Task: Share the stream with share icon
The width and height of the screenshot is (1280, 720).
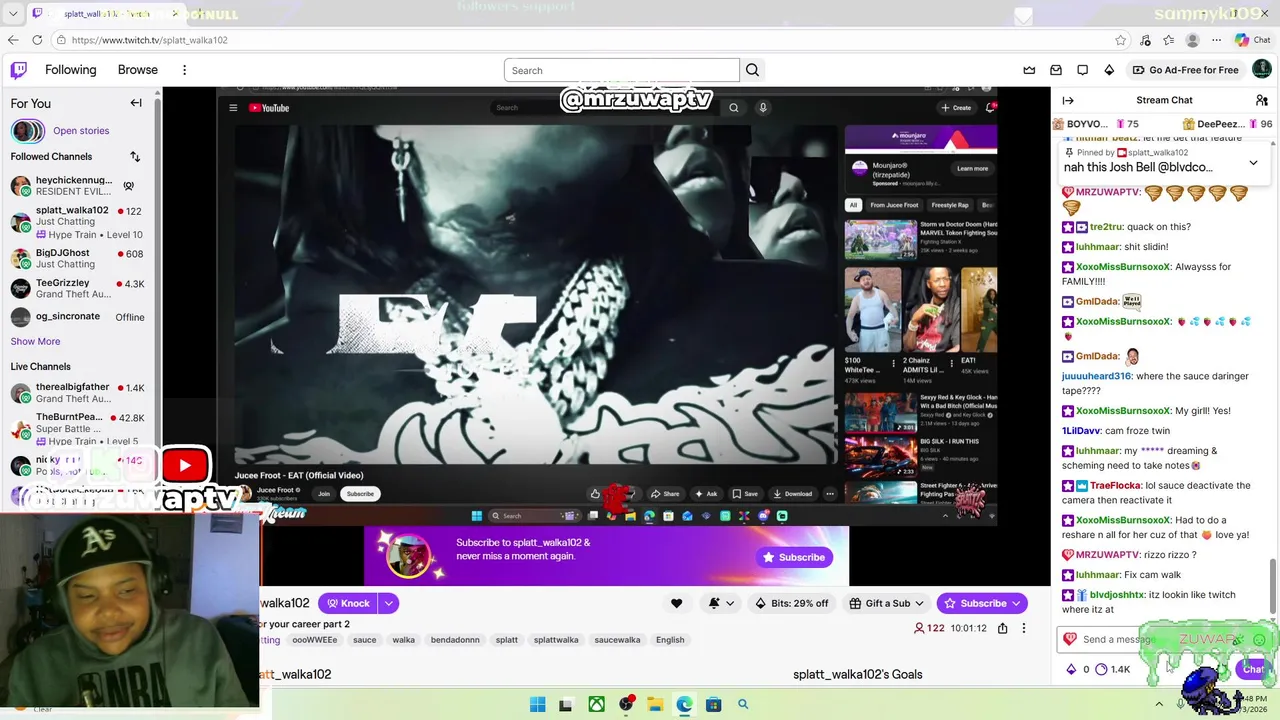Action: (x=1002, y=628)
